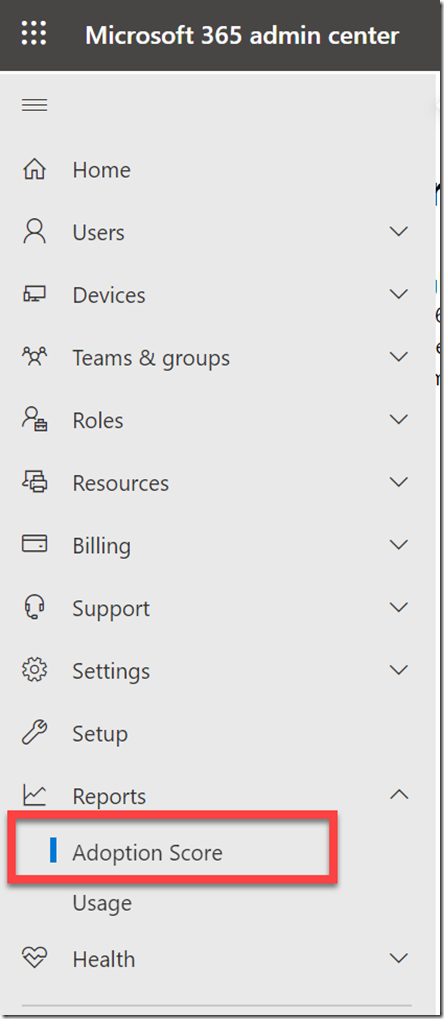Expand the Teams & groups chevron
444x1019 pixels.
[398, 357]
